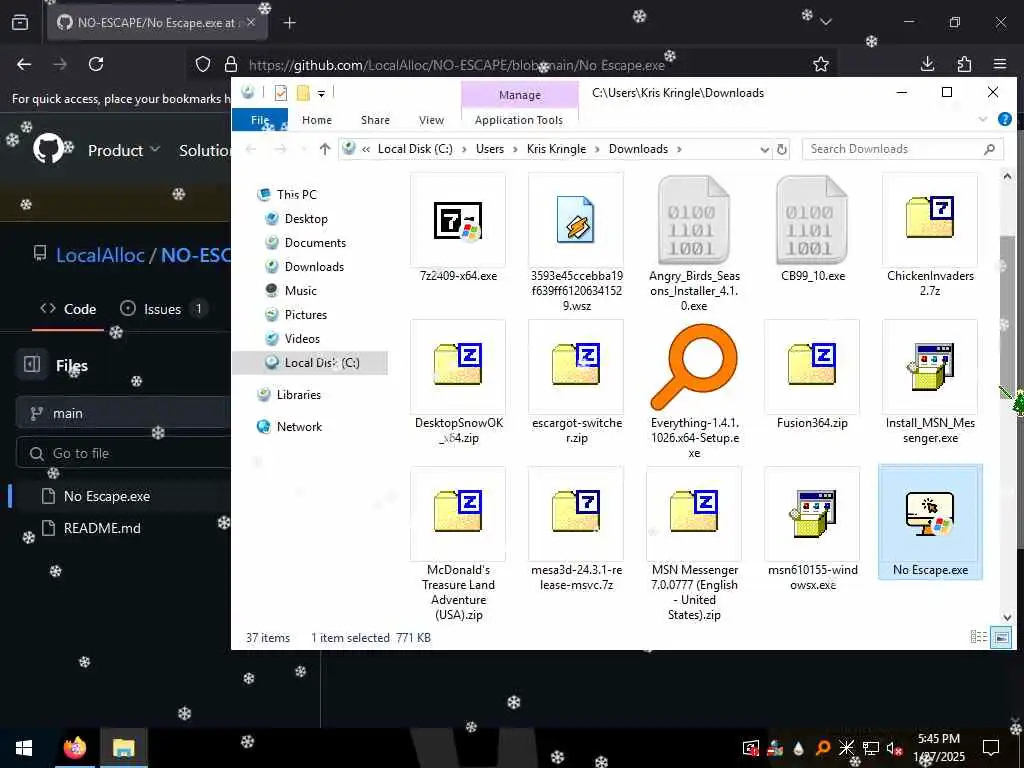Select msn610155-windowsx.exe installer icon

pos(812,513)
